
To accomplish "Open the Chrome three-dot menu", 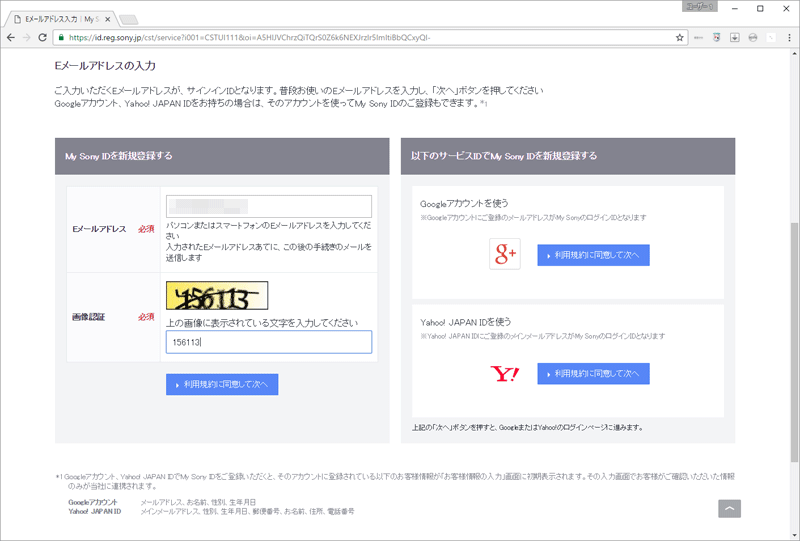I will 789,37.
